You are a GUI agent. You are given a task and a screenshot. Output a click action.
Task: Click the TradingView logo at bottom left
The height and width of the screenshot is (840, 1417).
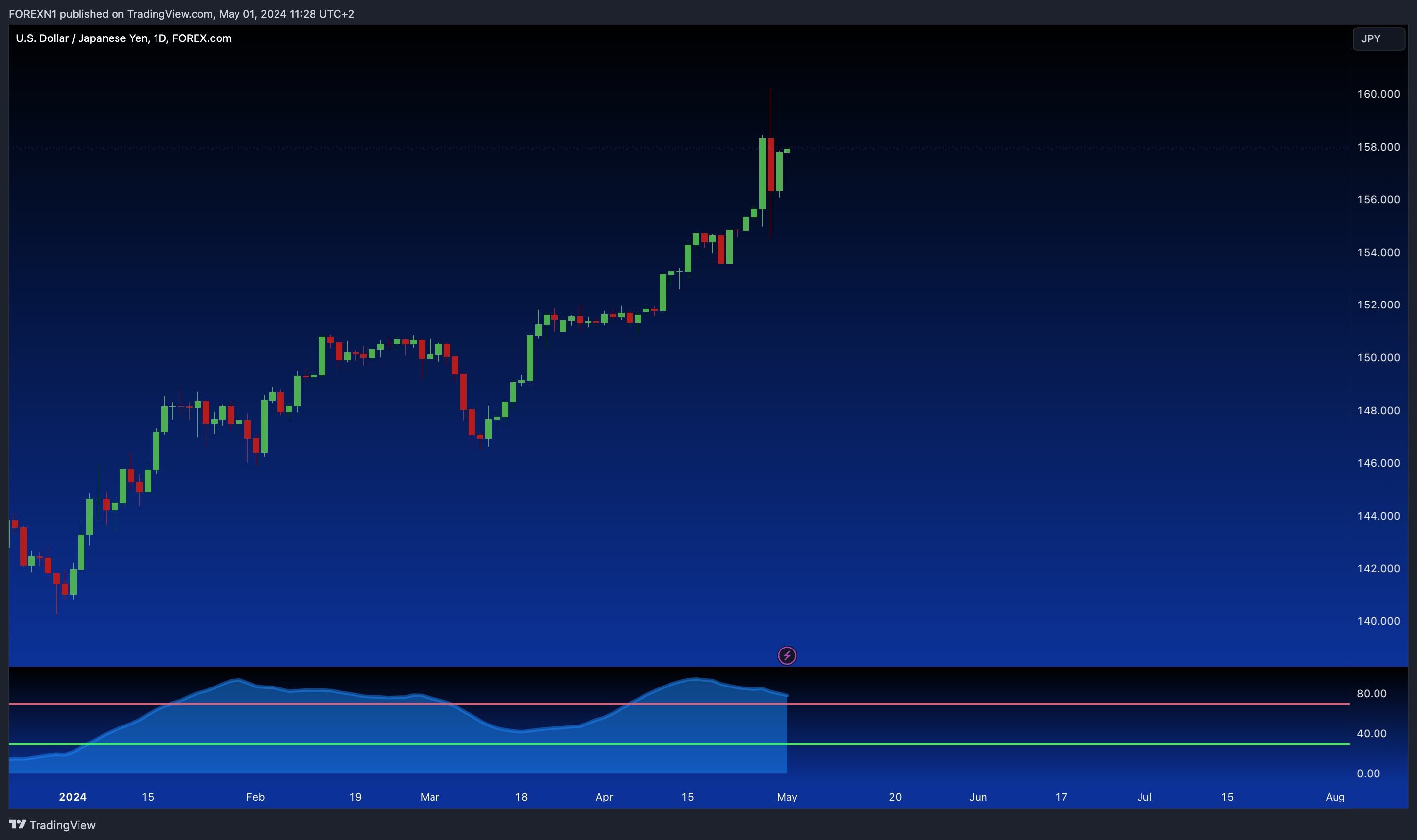click(x=52, y=825)
